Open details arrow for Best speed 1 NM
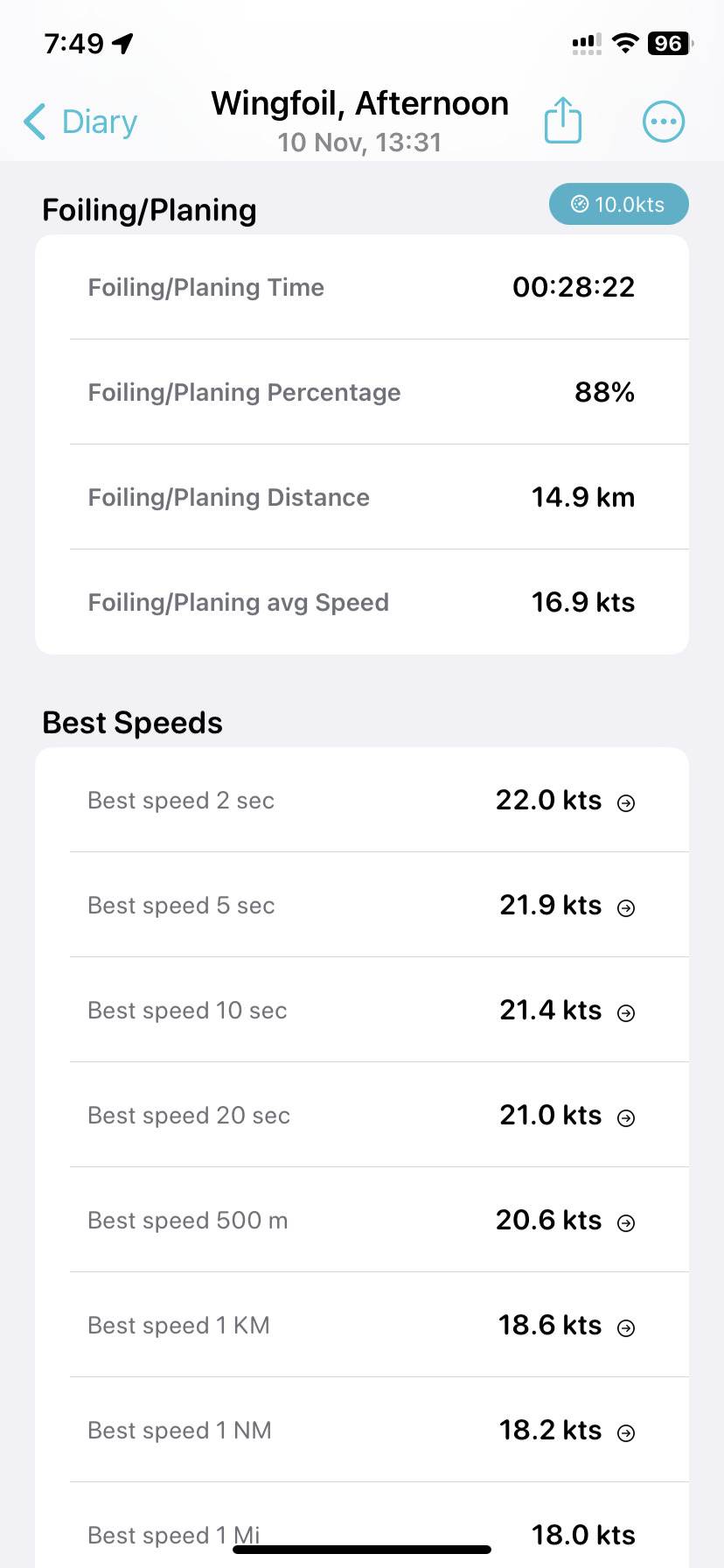This screenshot has height=1568, width=724. click(x=626, y=1432)
